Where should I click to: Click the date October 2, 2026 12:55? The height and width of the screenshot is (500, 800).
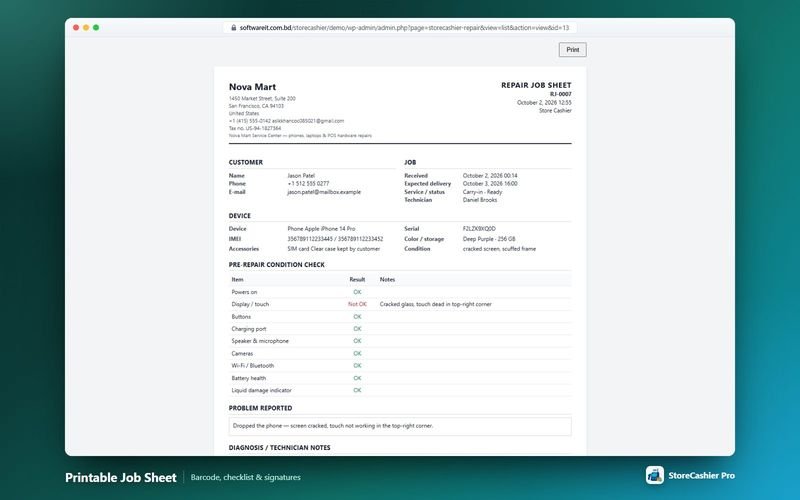544,103
